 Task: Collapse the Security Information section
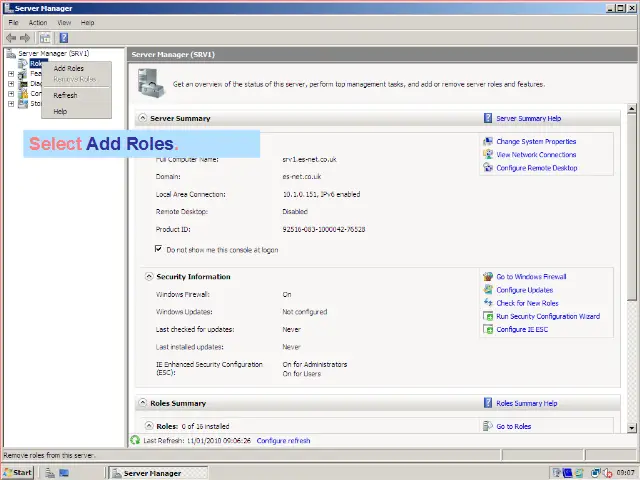pyautogui.click(x=149, y=277)
